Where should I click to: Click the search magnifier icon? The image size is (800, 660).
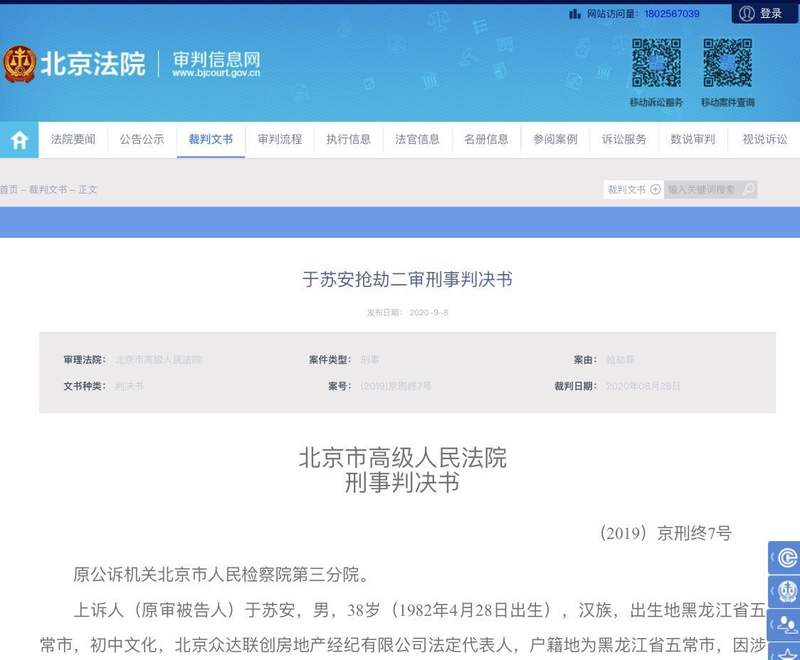(748, 190)
